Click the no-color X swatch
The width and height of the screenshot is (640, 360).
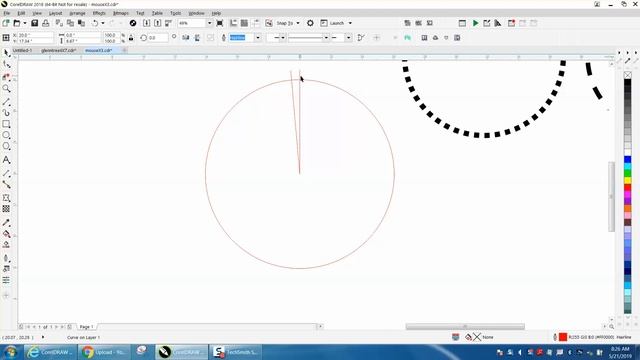point(628,75)
